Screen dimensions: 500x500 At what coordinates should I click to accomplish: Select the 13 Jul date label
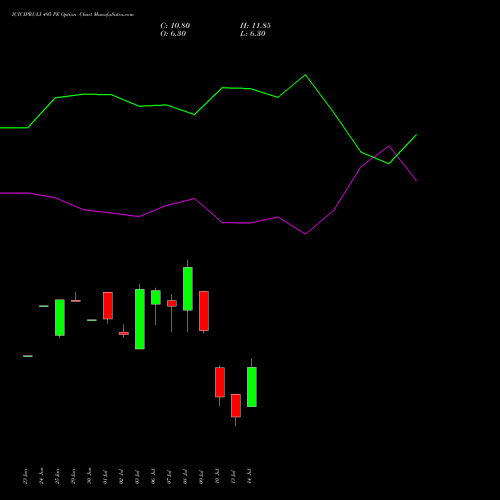233,477
